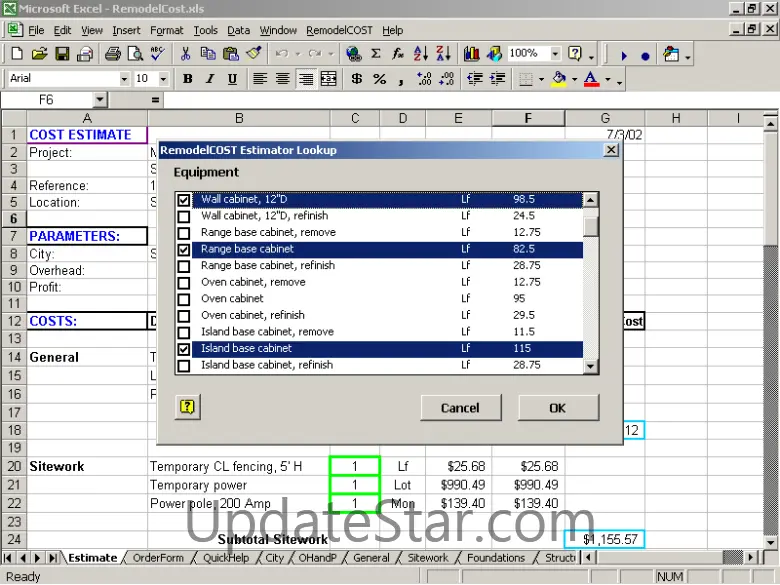The width and height of the screenshot is (780, 585).
Task: Click the help question mark icon in the dialog
Action: 188,407
